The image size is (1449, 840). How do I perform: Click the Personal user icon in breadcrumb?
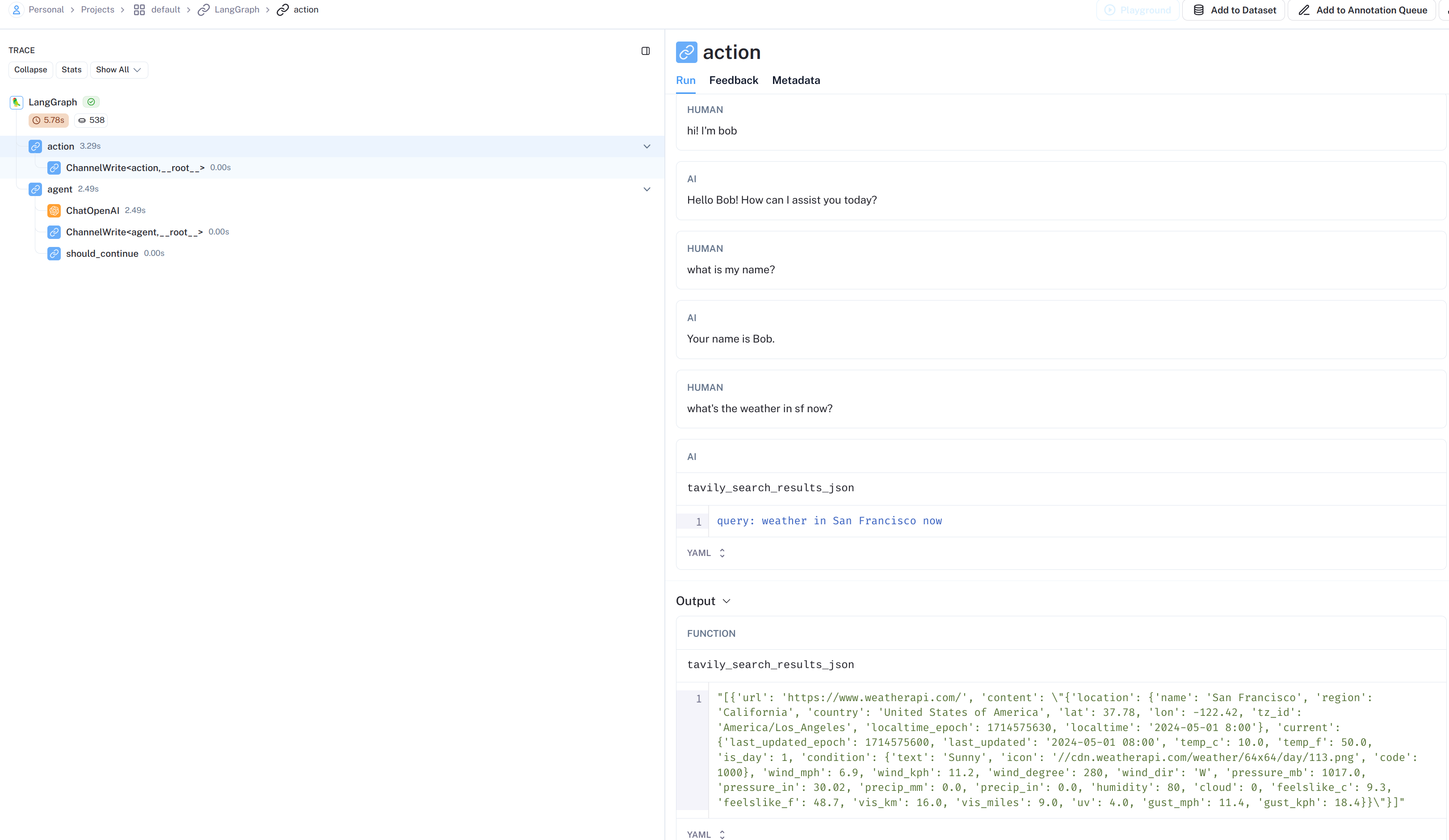[x=17, y=10]
